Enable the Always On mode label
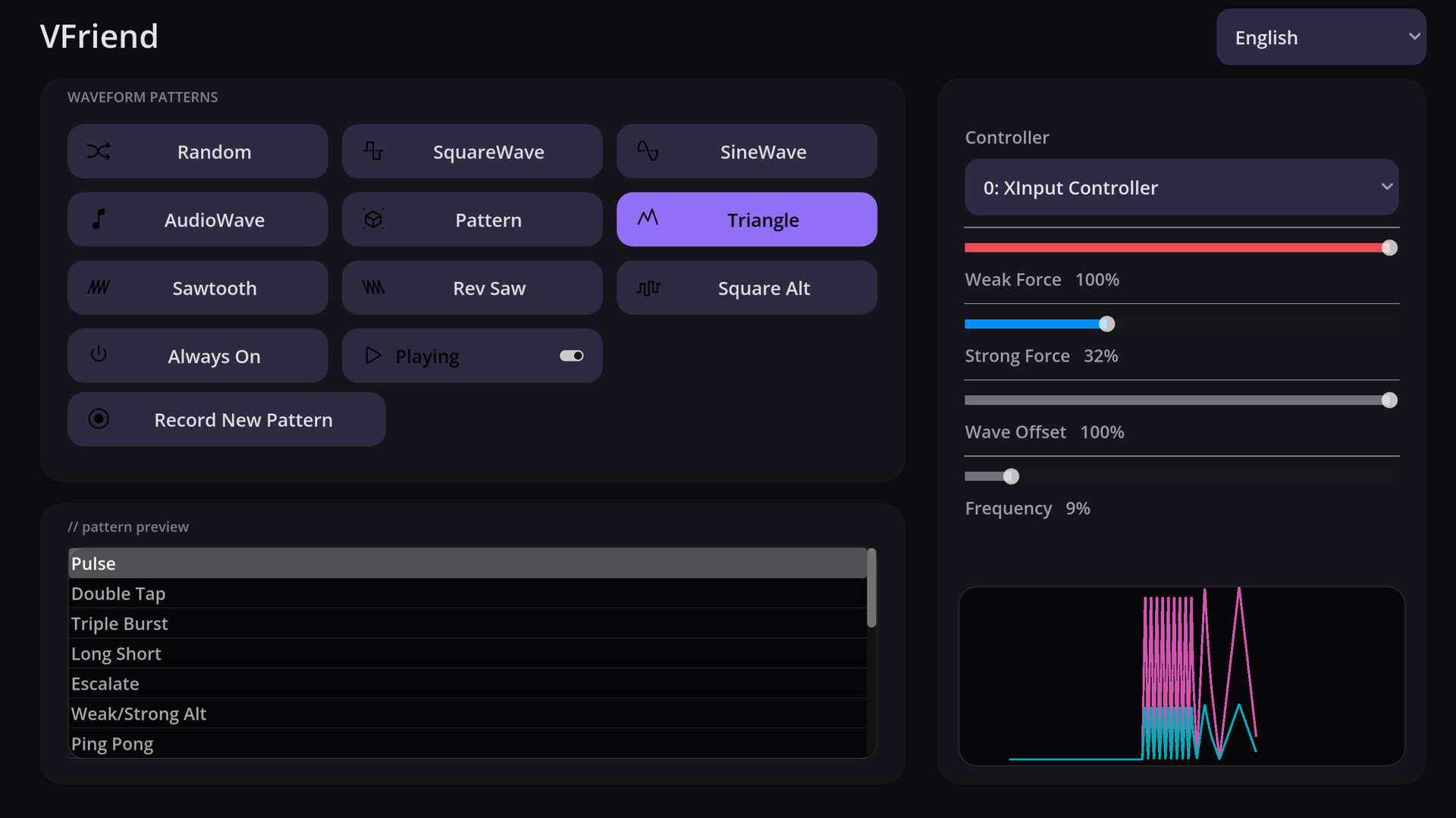 coord(214,356)
